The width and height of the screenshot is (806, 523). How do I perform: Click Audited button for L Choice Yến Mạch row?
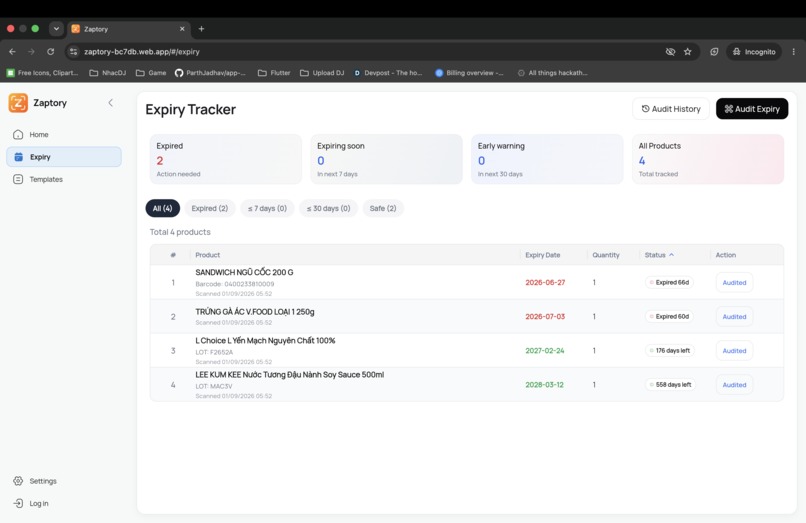734,351
